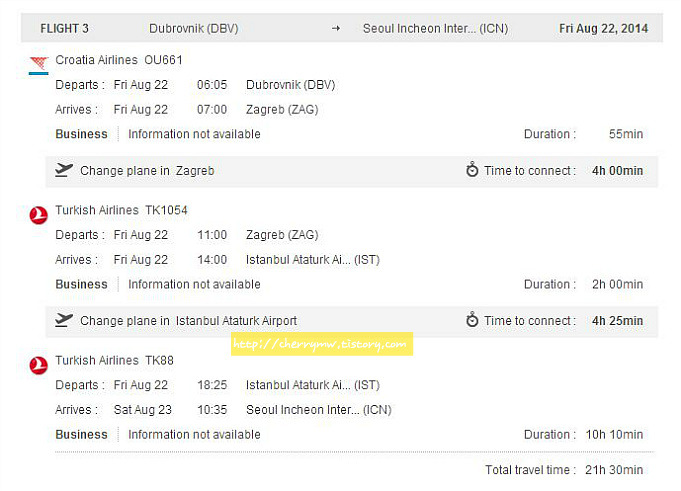The image size is (681, 491).
Task: Click Change plane in Istanbul Ataturk Airport
Action: [188, 321]
